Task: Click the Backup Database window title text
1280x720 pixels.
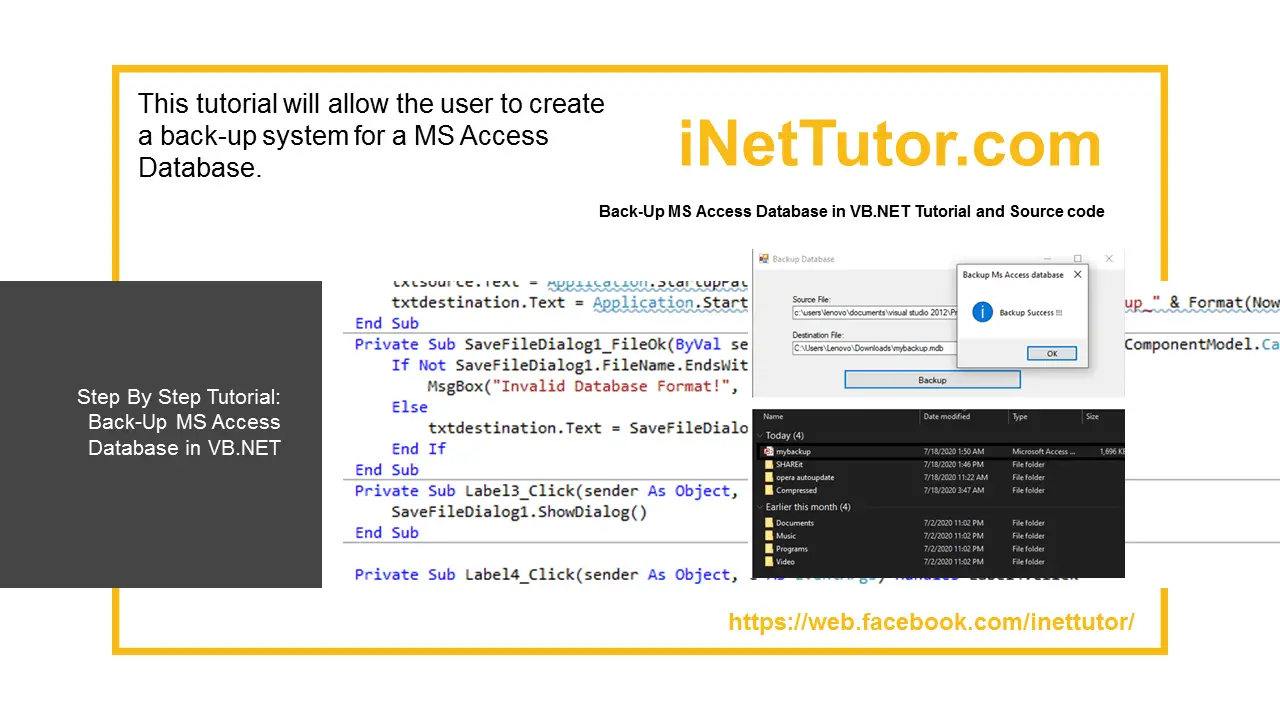Action: [x=803, y=259]
